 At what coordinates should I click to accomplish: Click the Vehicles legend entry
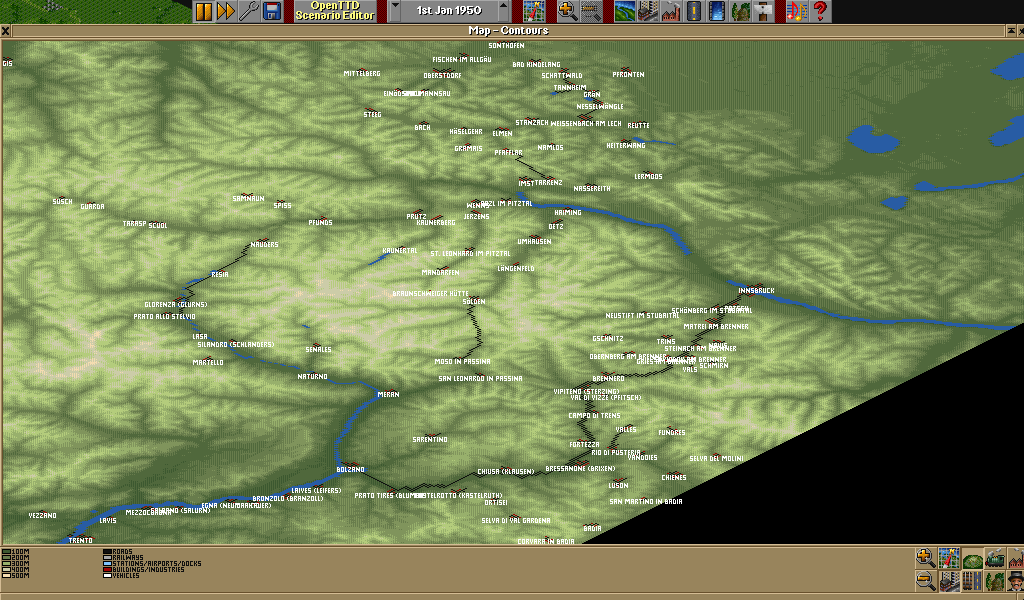coord(121,575)
